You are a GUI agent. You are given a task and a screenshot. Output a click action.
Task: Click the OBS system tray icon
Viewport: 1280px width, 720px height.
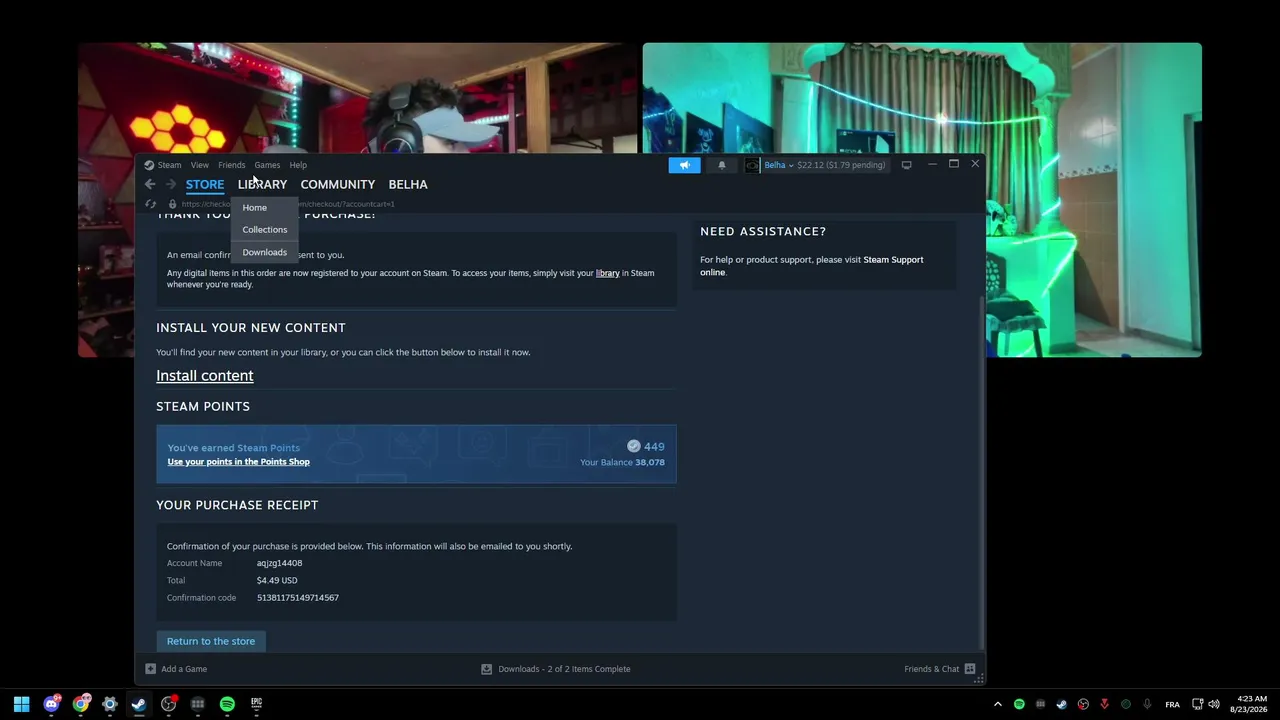[x=1083, y=704]
